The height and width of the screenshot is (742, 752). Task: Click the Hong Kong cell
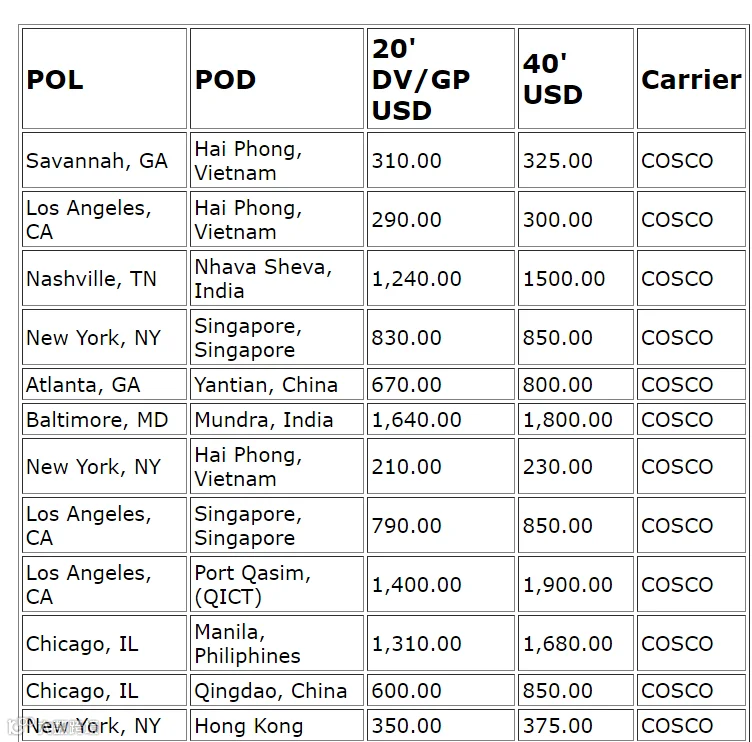[x=277, y=725]
